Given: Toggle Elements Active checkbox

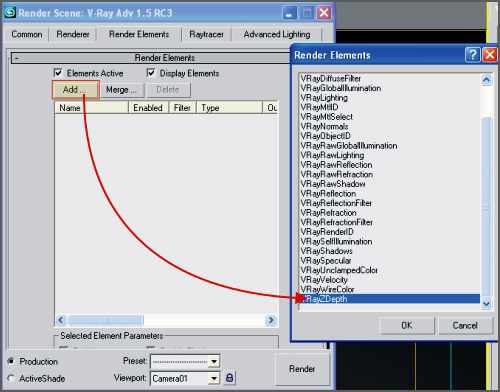Looking at the screenshot, I should [58, 73].
